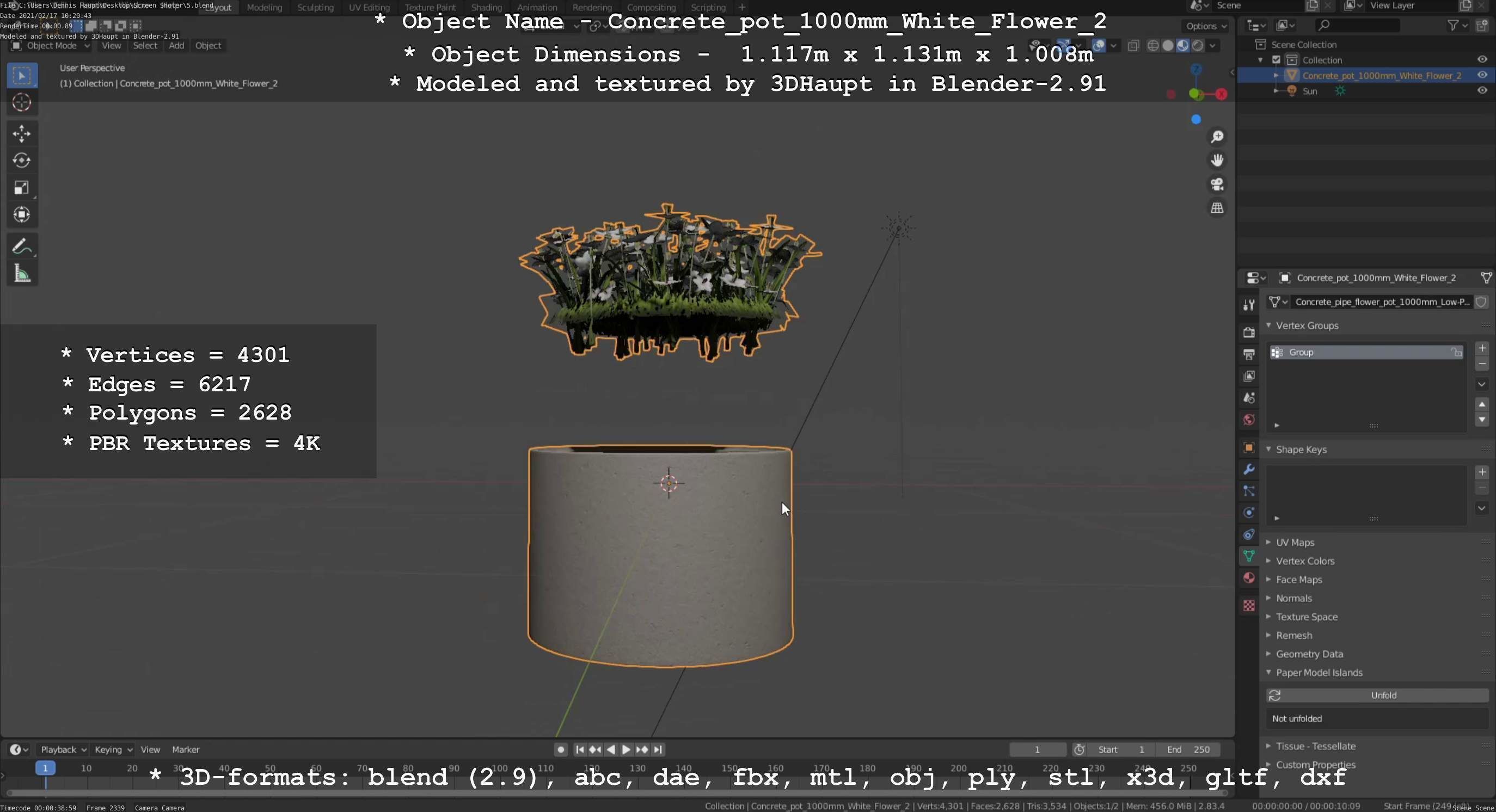1496x812 pixels.
Task: Hide the Collection with its eye icon
Action: pos(1482,60)
